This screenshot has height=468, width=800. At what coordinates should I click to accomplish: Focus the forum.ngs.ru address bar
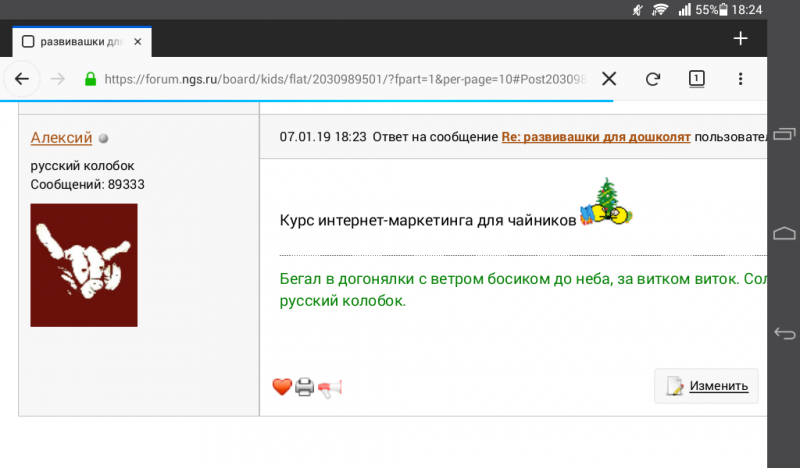click(345, 79)
